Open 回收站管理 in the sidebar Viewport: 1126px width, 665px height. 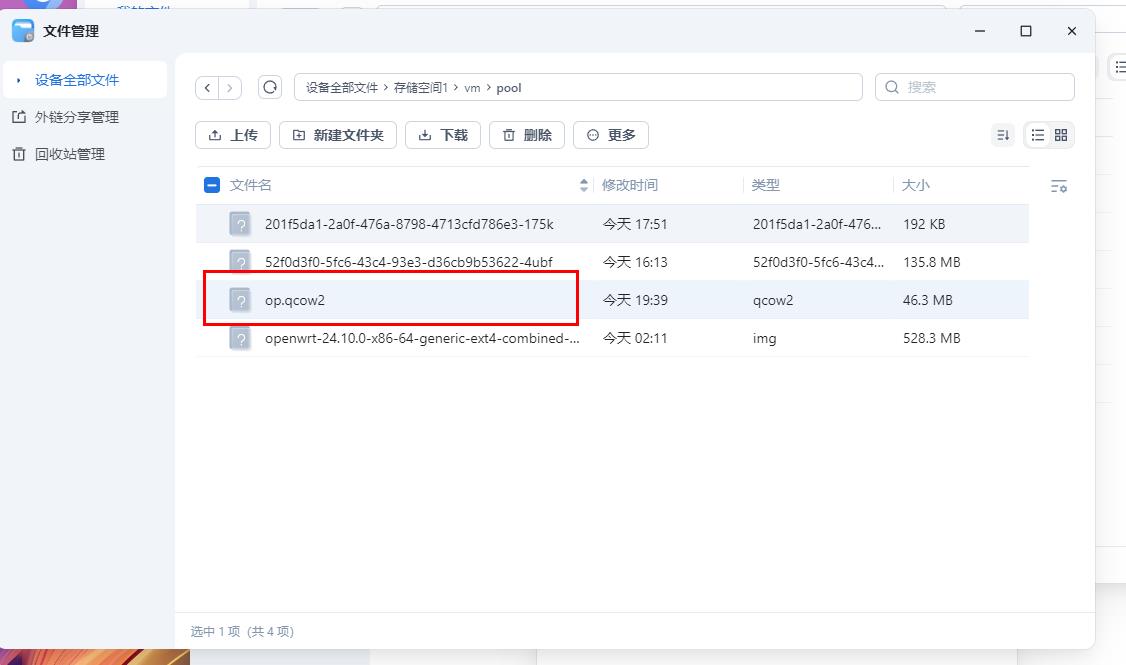click(69, 154)
